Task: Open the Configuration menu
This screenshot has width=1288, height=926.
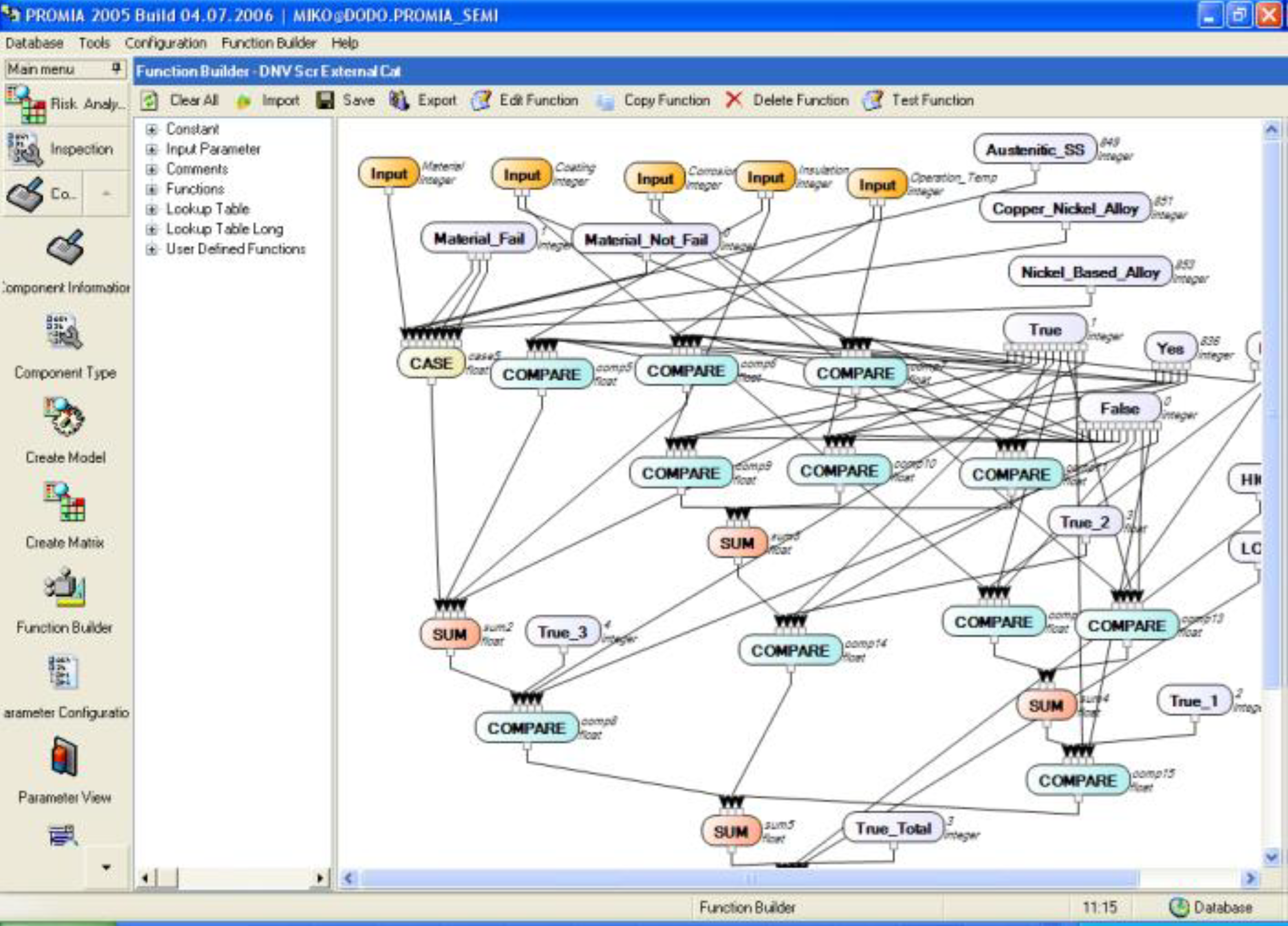Action: [166, 43]
